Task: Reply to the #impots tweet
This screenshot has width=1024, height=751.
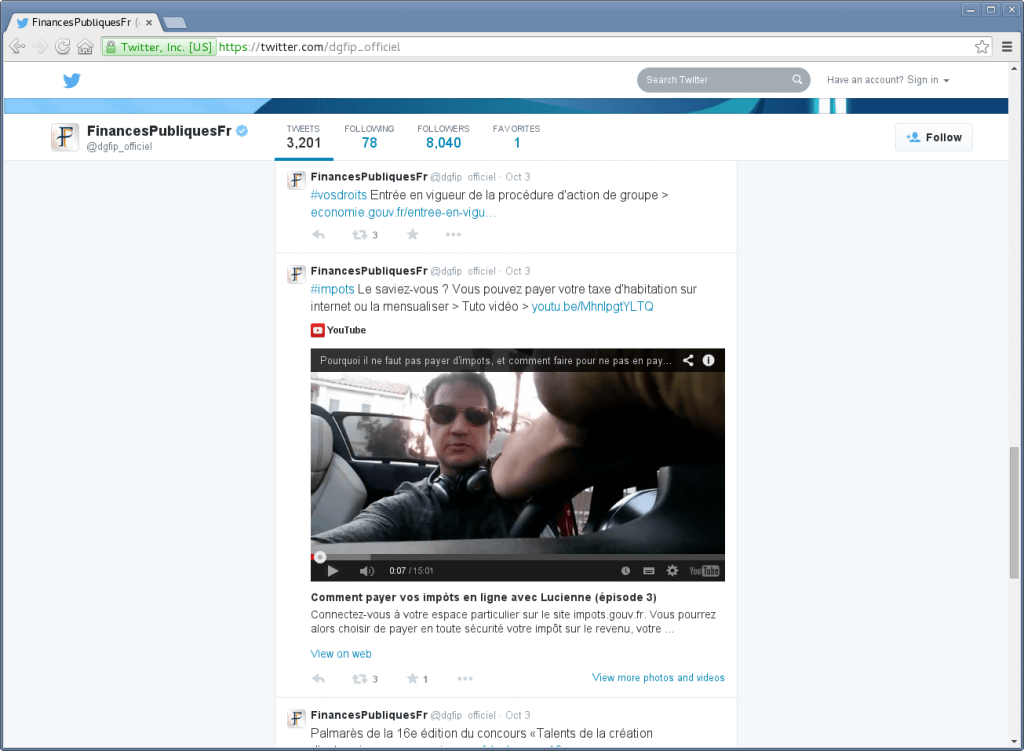Action: tap(319, 679)
